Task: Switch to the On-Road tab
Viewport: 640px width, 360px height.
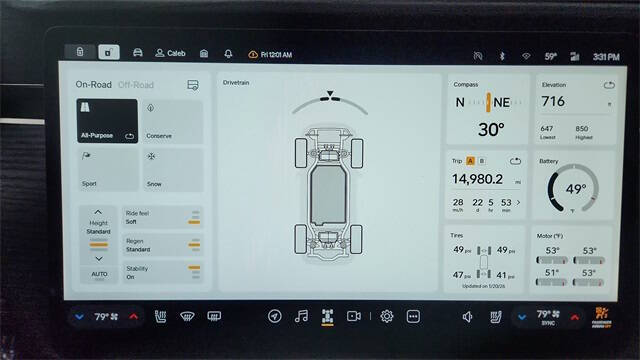Action: click(93, 84)
